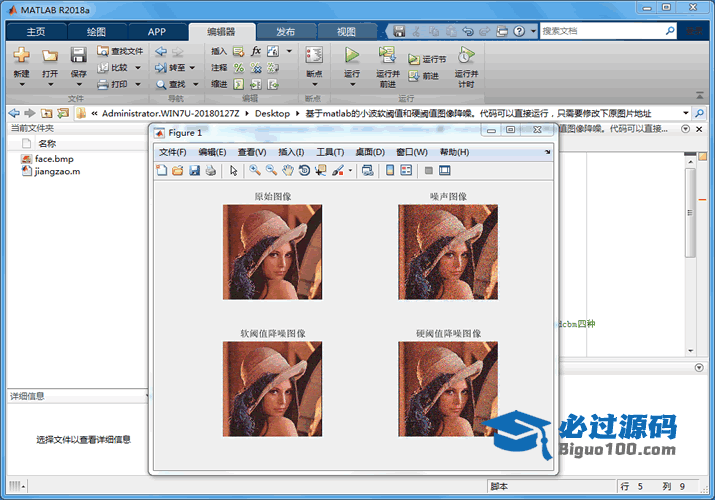Click the Desktop breadcrumb in address bar
The height and width of the screenshot is (500, 715).
pyautogui.click(x=272, y=113)
